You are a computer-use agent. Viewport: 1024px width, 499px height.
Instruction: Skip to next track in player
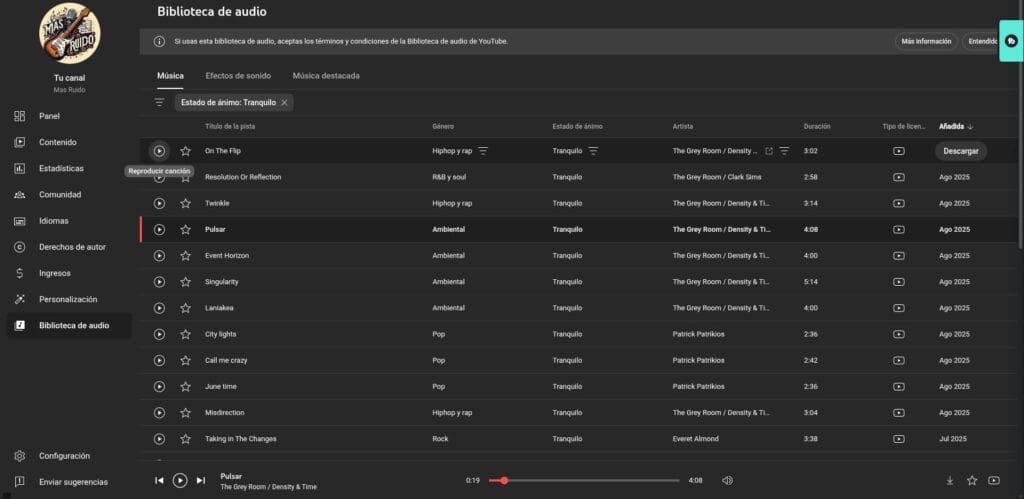[201, 481]
